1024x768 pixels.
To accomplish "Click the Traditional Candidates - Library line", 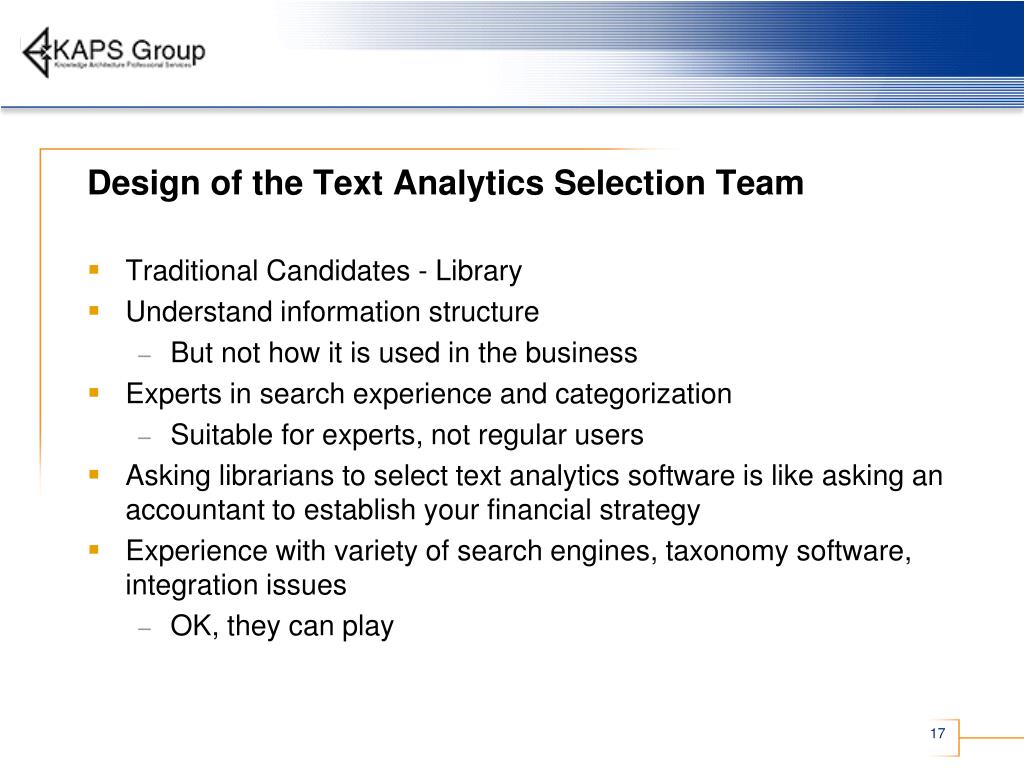I will (324, 271).
